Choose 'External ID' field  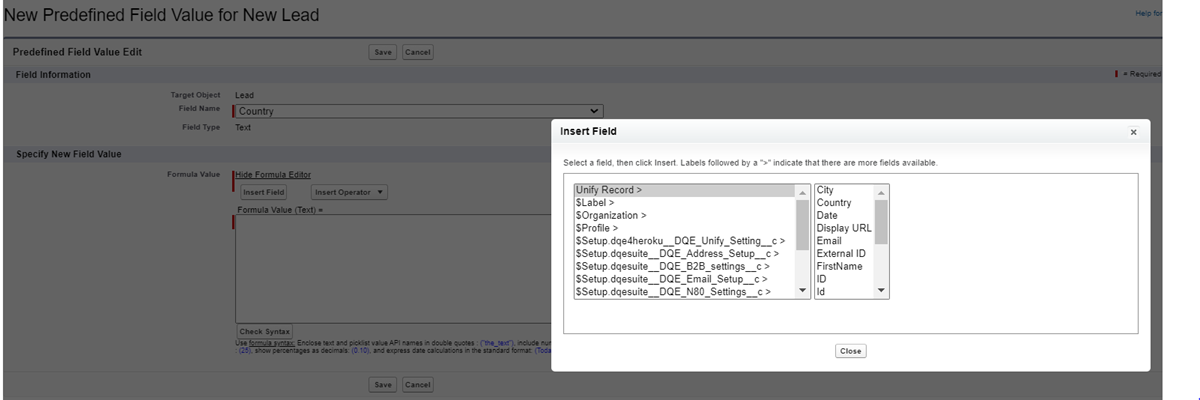844,254
